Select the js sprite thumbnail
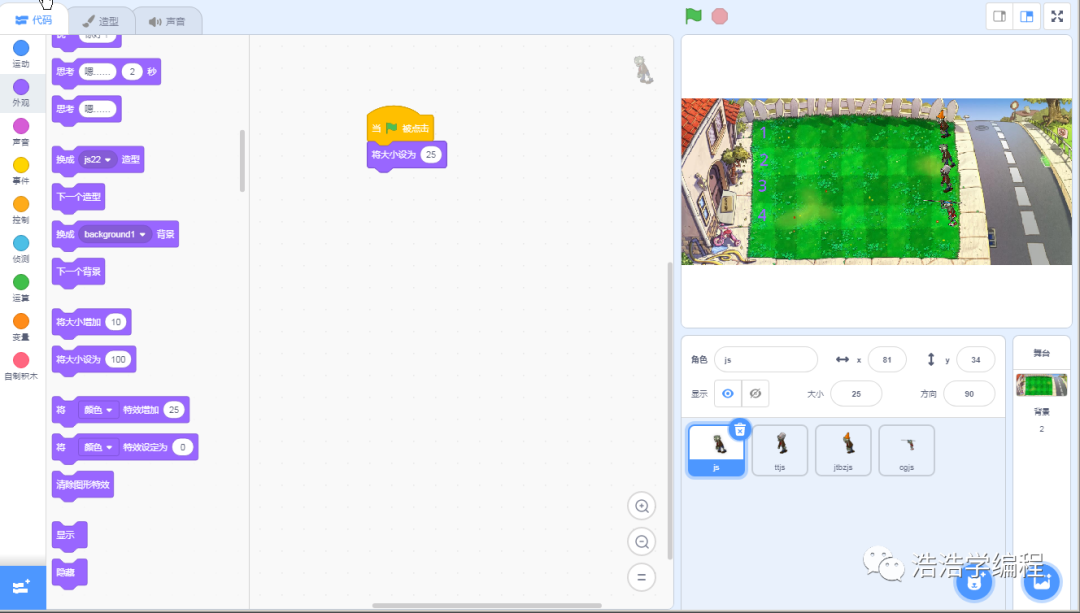Image resolution: width=1080 pixels, height=613 pixels. (x=716, y=449)
